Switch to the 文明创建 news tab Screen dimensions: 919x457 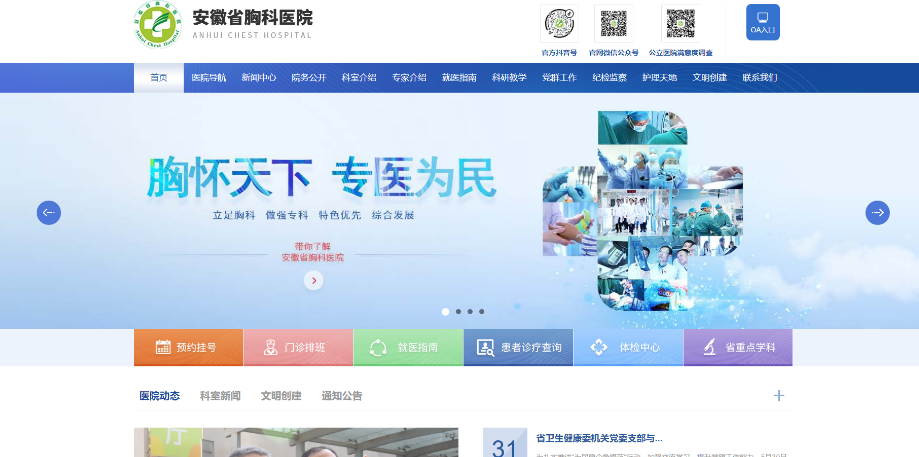pos(281,396)
